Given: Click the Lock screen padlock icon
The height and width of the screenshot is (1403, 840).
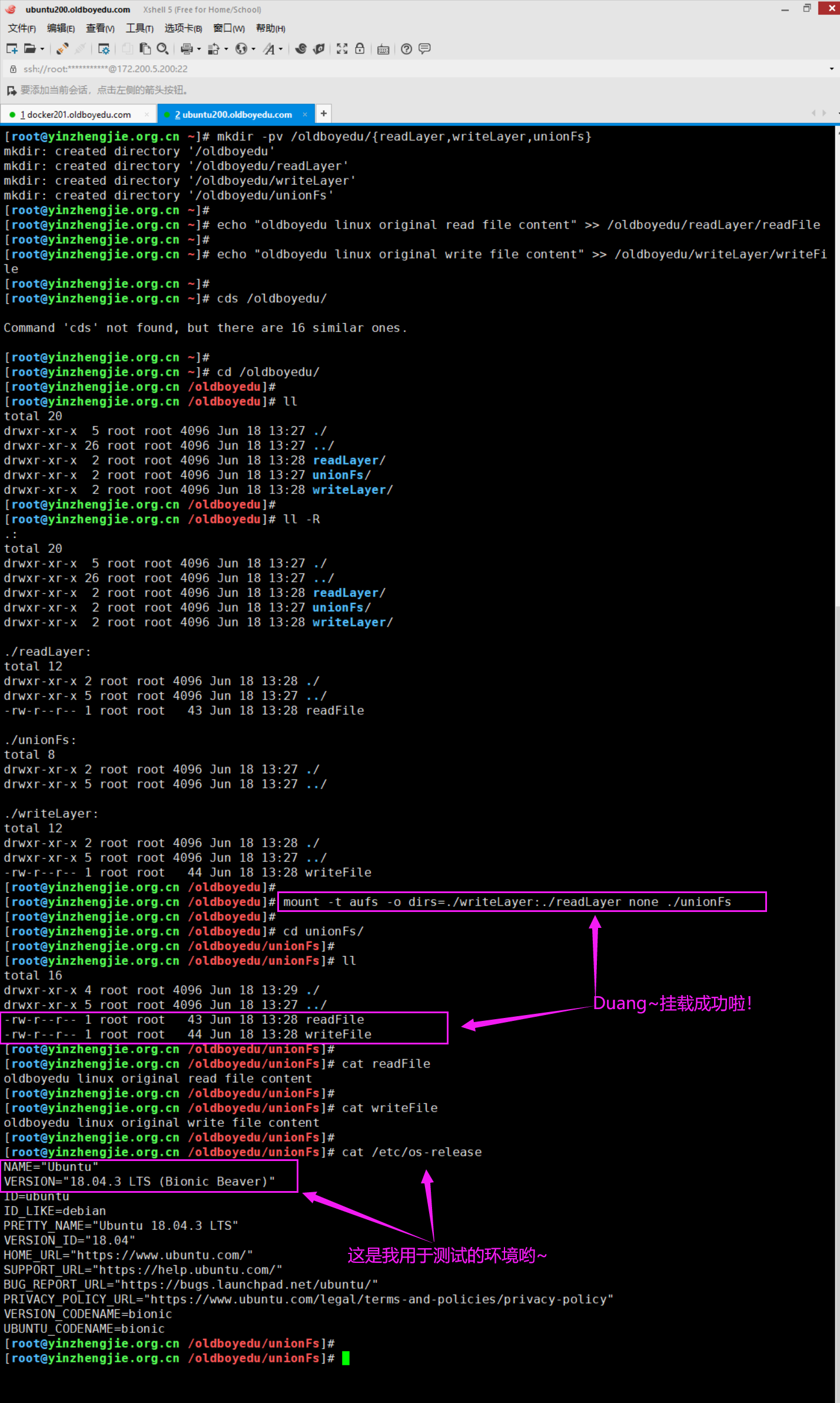Looking at the screenshot, I should [360, 49].
